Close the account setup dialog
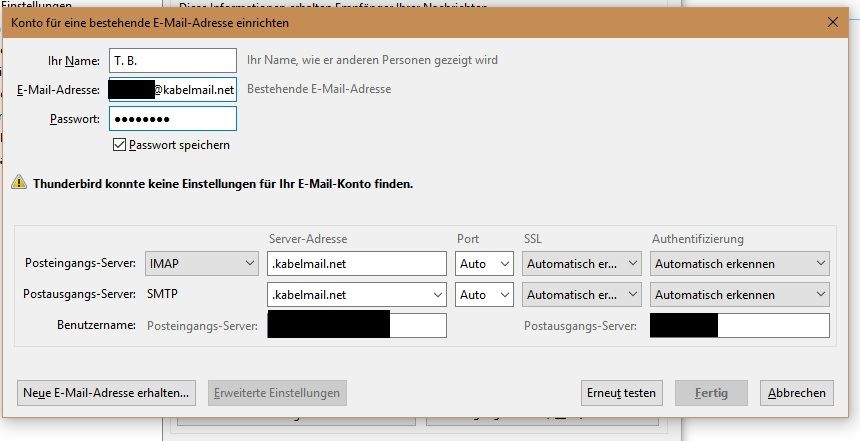 833,20
